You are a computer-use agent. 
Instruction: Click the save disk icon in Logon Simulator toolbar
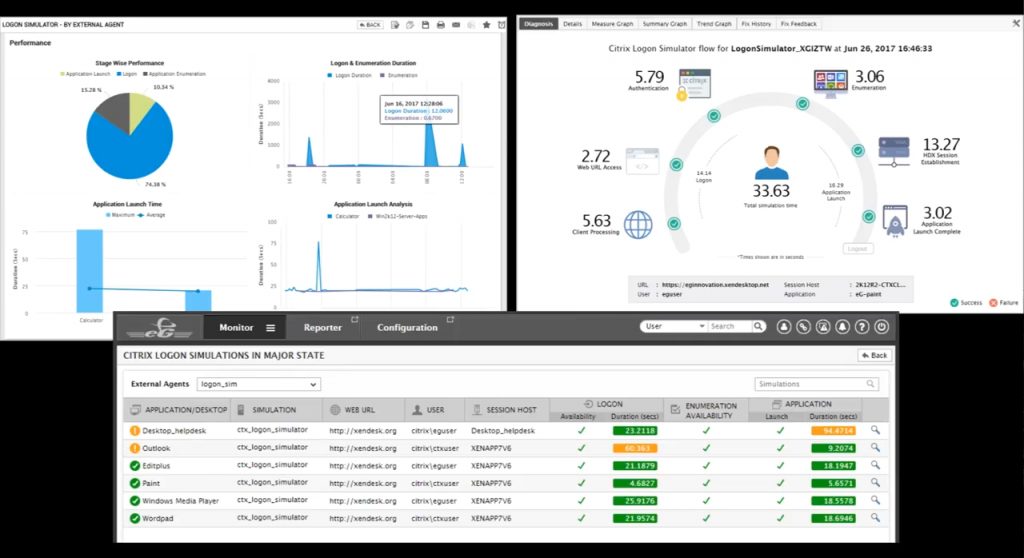click(x=425, y=25)
